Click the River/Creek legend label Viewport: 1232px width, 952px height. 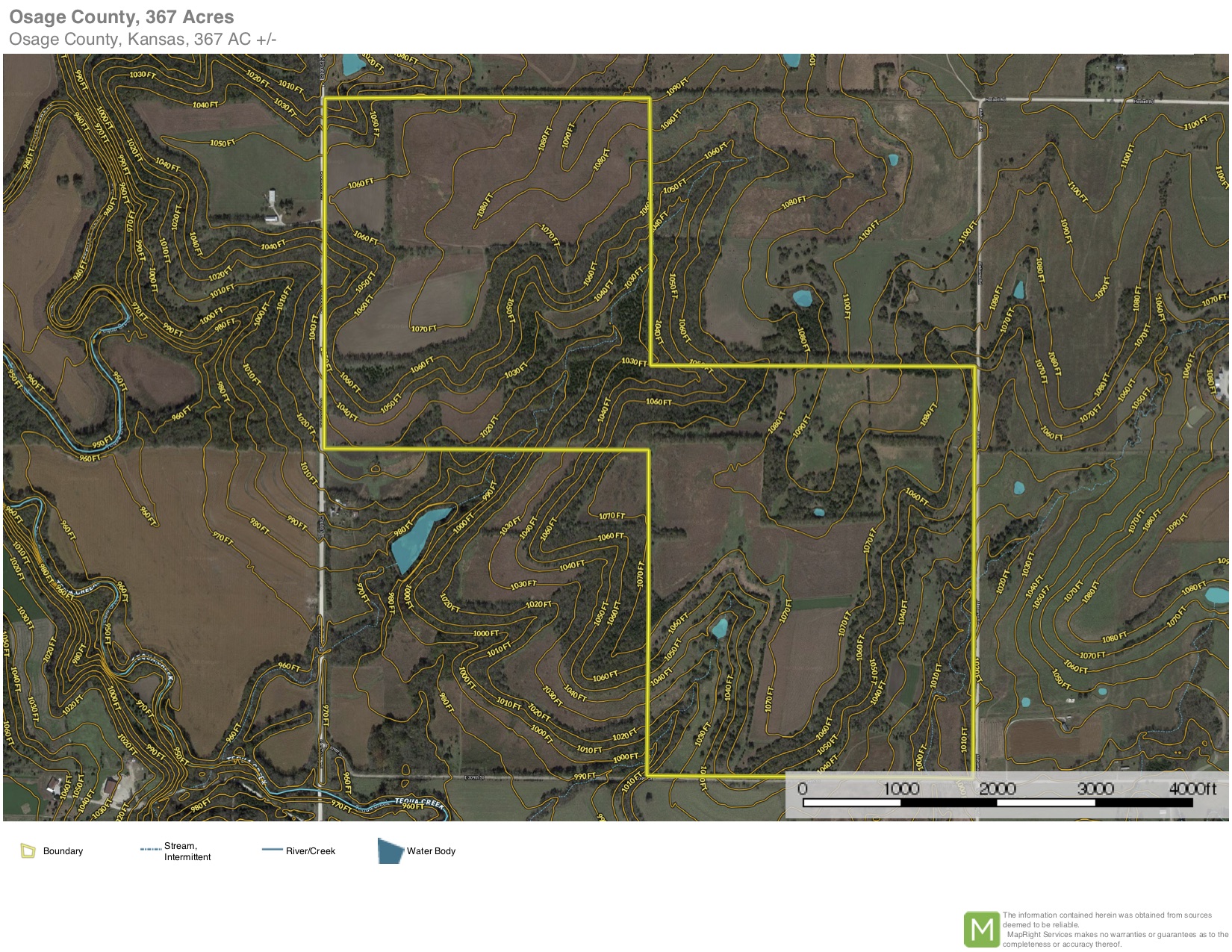(x=311, y=851)
